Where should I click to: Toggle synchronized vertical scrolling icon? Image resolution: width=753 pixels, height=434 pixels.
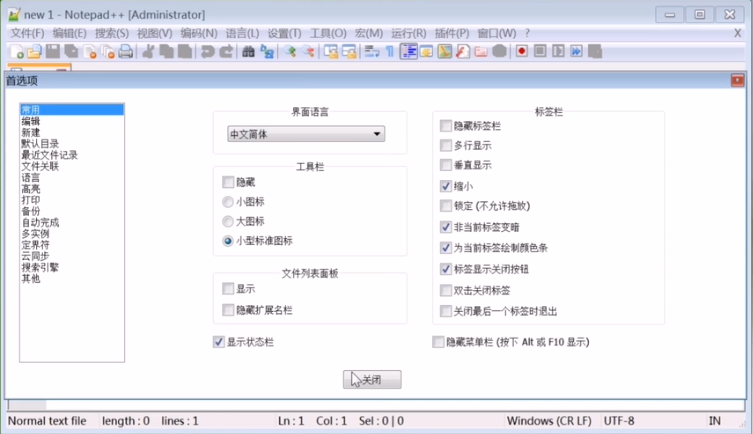pos(331,51)
